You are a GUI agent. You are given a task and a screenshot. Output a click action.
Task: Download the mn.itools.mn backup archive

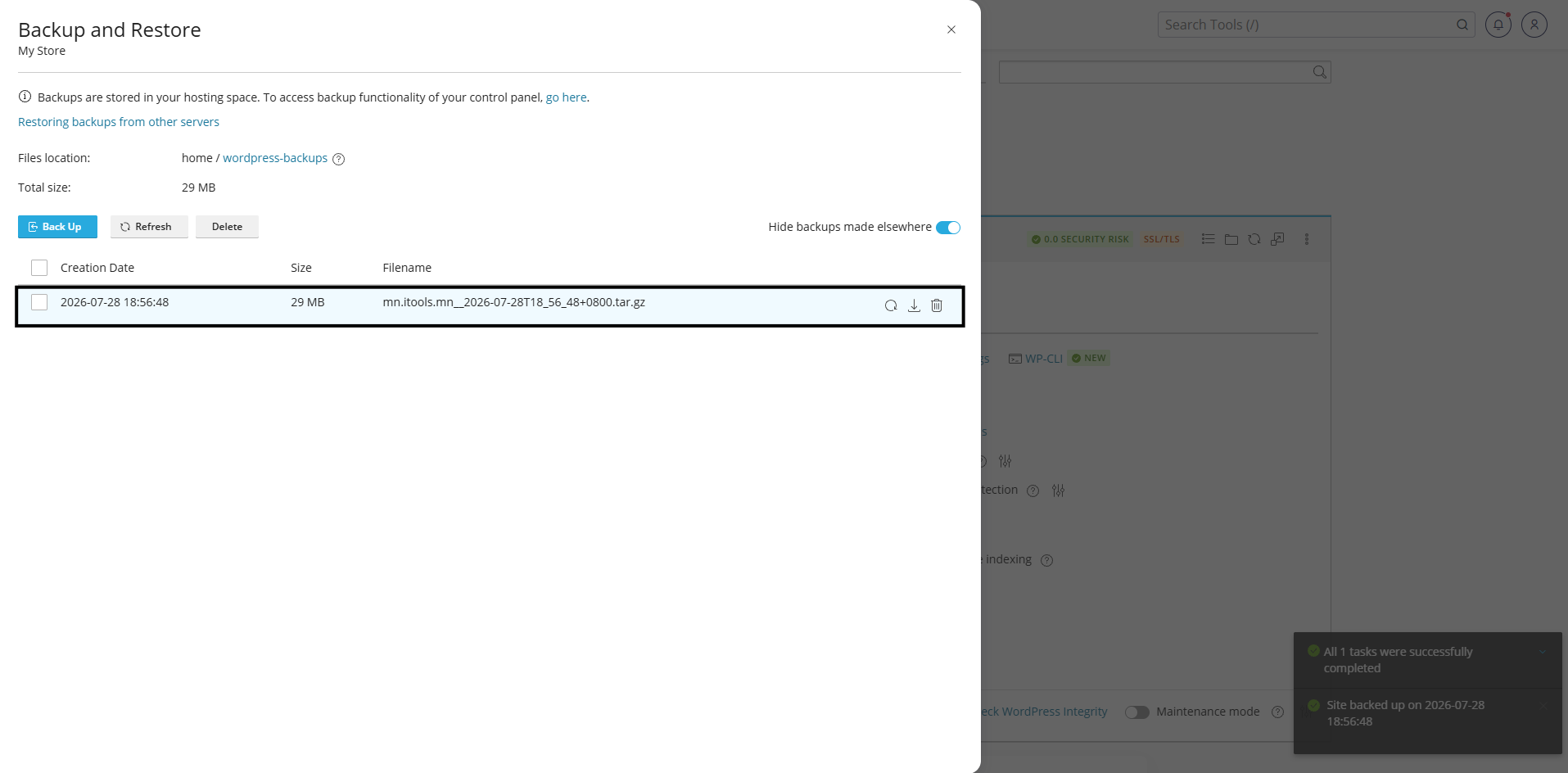(914, 305)
